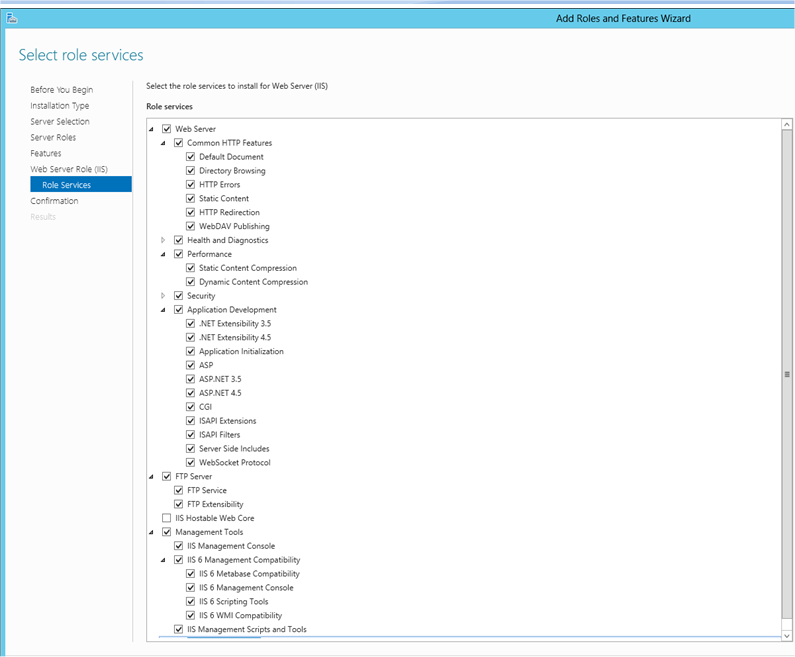This screenshot has height=657, width=795.
Task: Jump to the Confirmation step
Action: click(x=54, y=201)
